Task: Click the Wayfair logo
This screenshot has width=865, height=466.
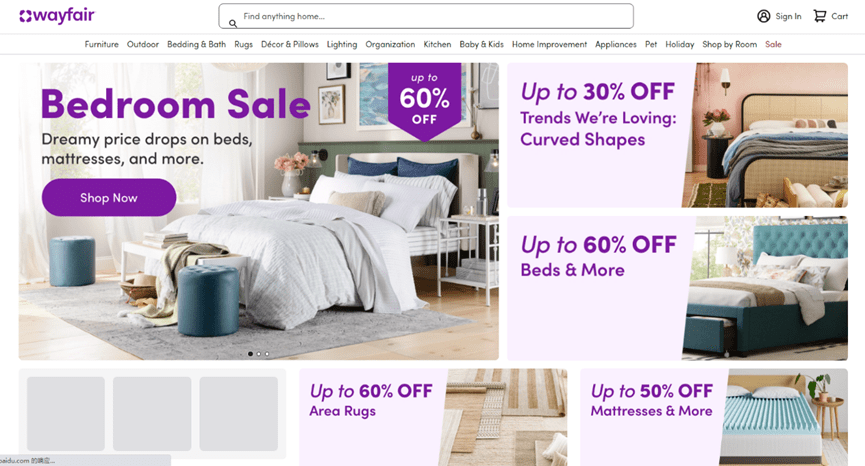Action: coord(57,15)
